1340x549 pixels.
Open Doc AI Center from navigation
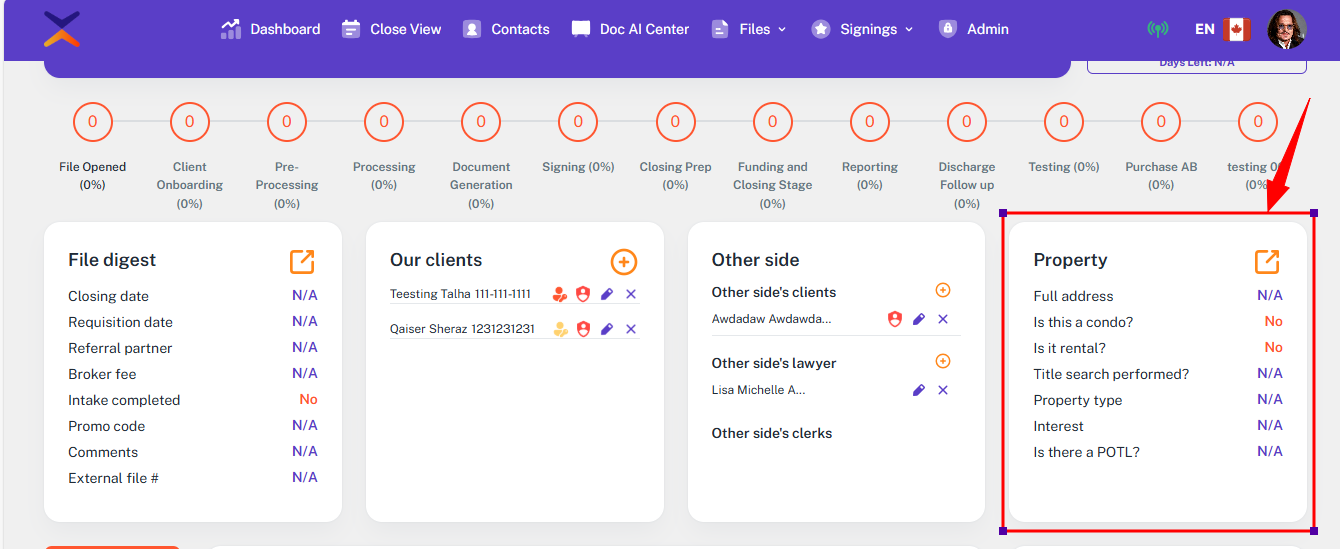point(630,29)
